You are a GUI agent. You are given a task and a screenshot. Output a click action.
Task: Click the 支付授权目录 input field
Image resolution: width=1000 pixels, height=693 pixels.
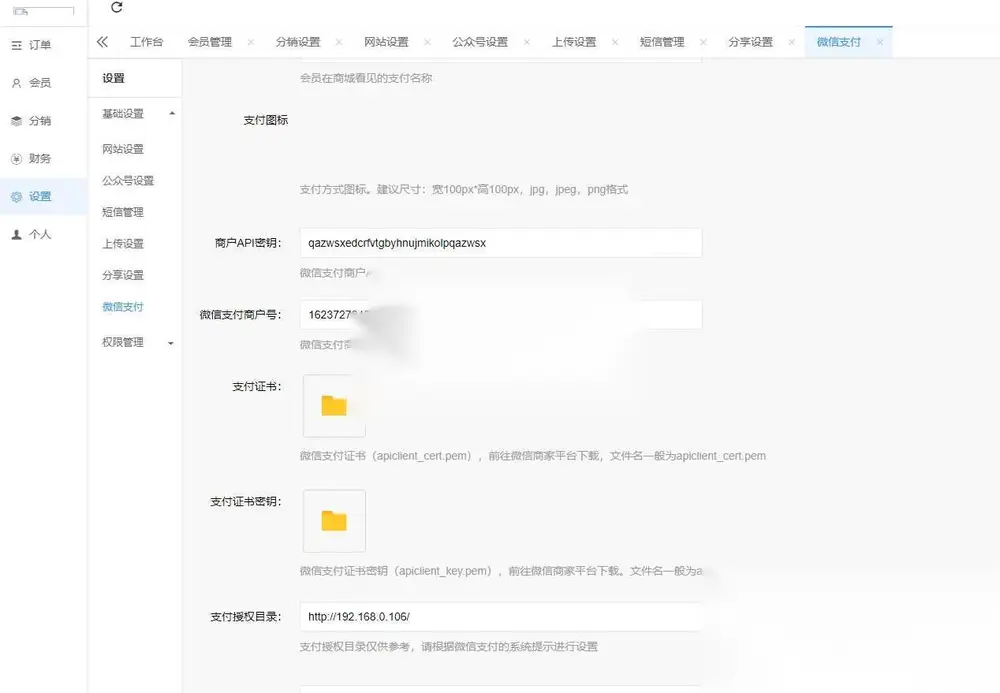[501, 616]
